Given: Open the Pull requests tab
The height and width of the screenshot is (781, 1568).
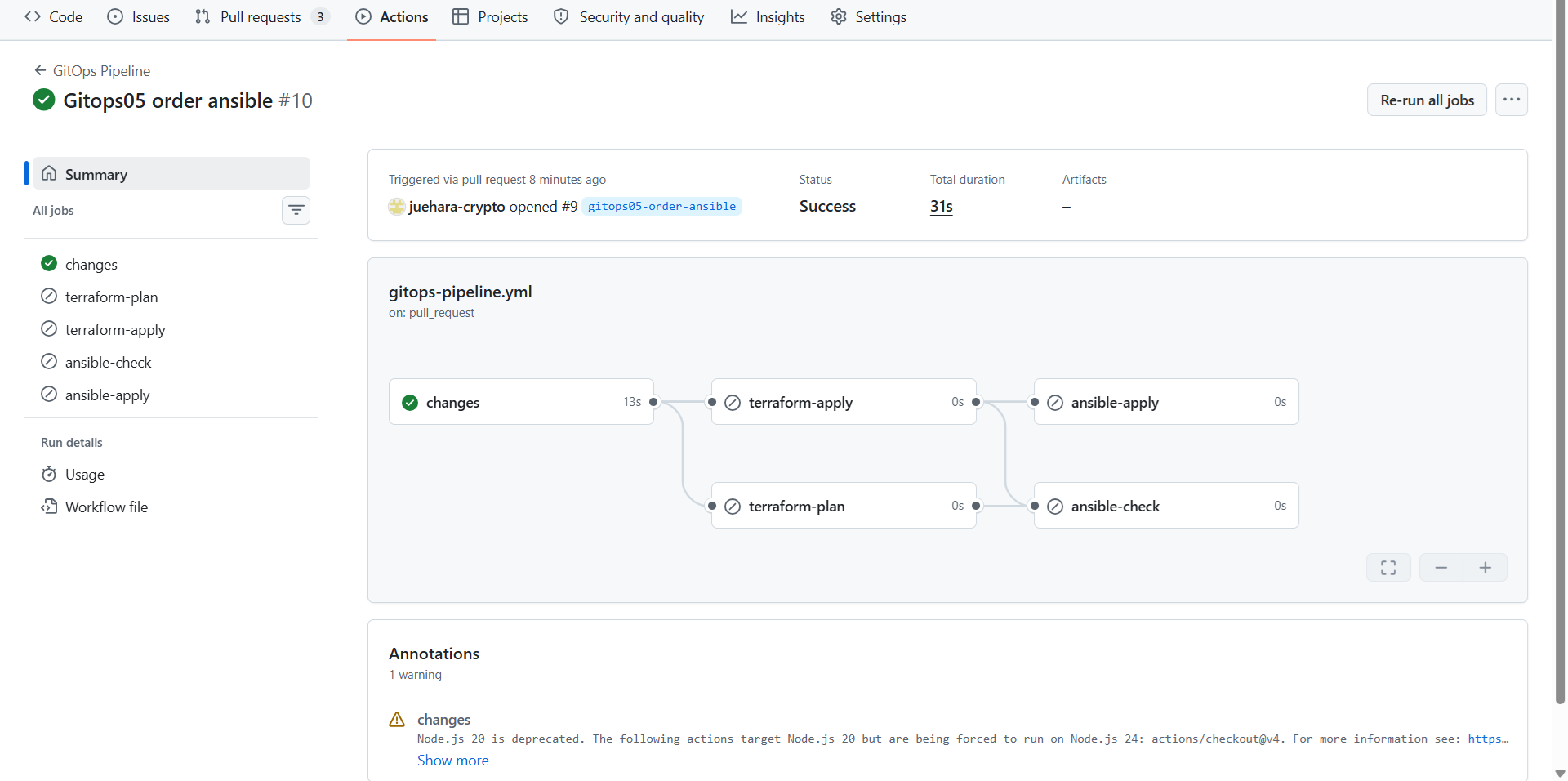Looking at the screenshot, I should pos(261,16).
